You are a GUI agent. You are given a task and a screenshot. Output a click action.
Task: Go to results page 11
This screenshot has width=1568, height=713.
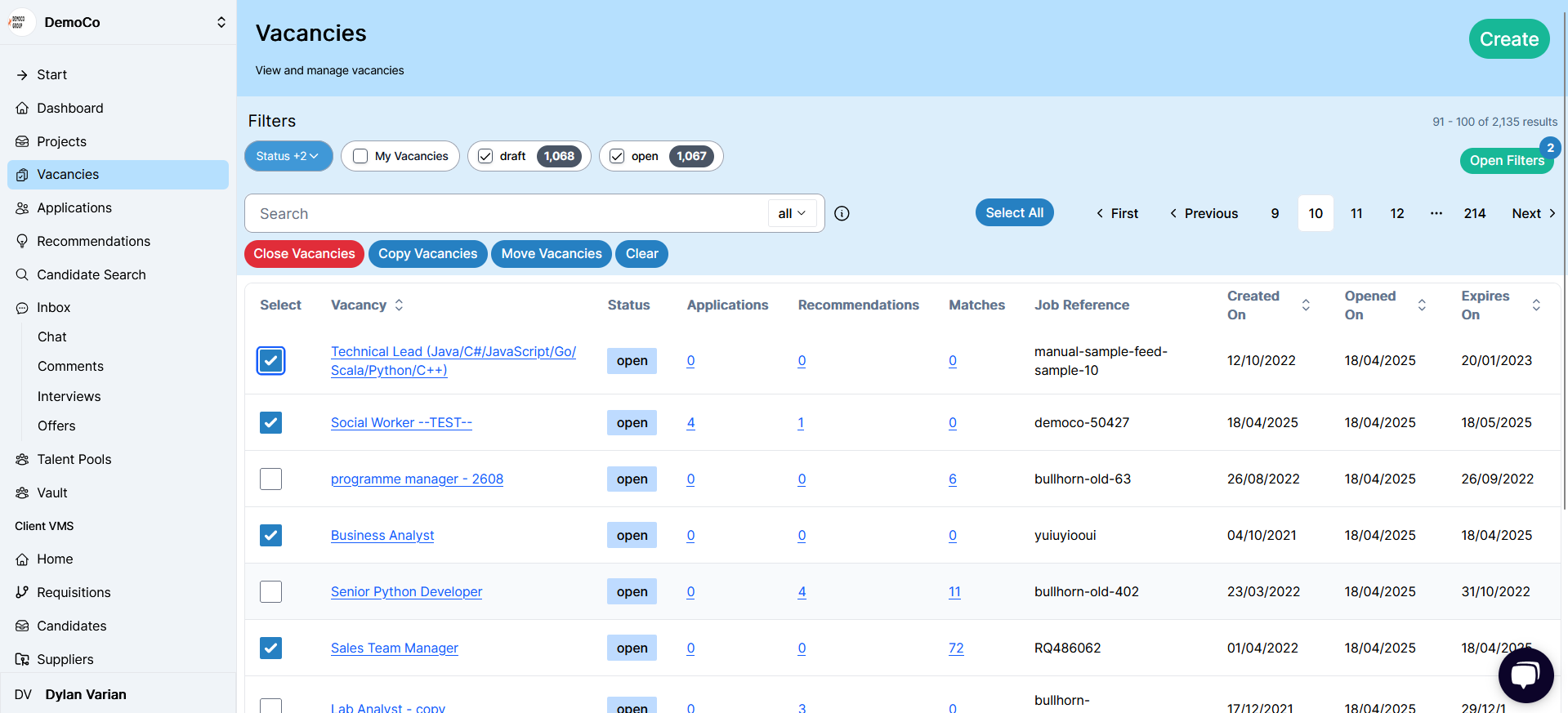(1356, 213)
